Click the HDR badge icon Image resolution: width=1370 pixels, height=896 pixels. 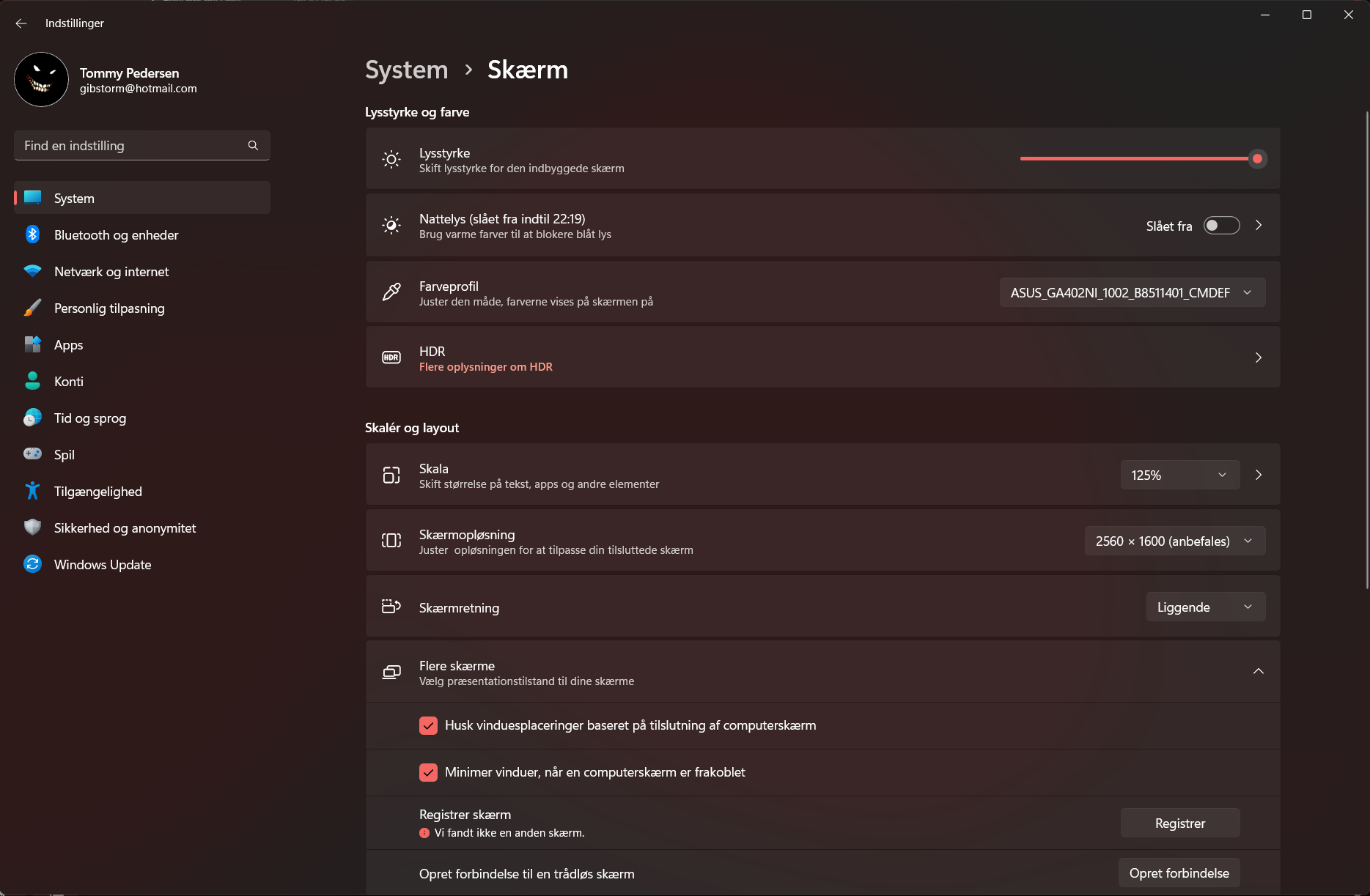[x=391, y=358]
